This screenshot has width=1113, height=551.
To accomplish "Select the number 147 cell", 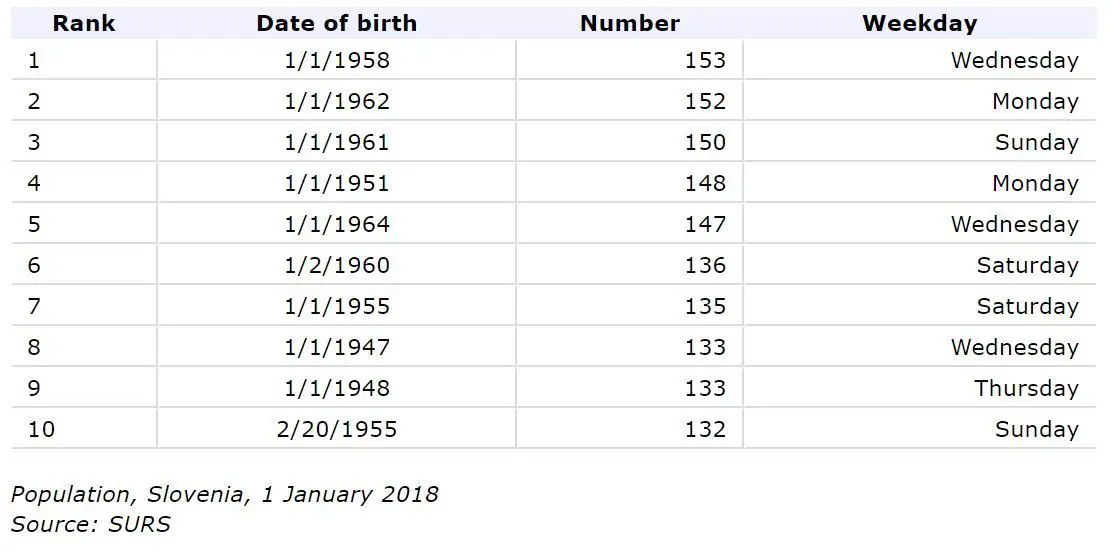I will [705, 224].
